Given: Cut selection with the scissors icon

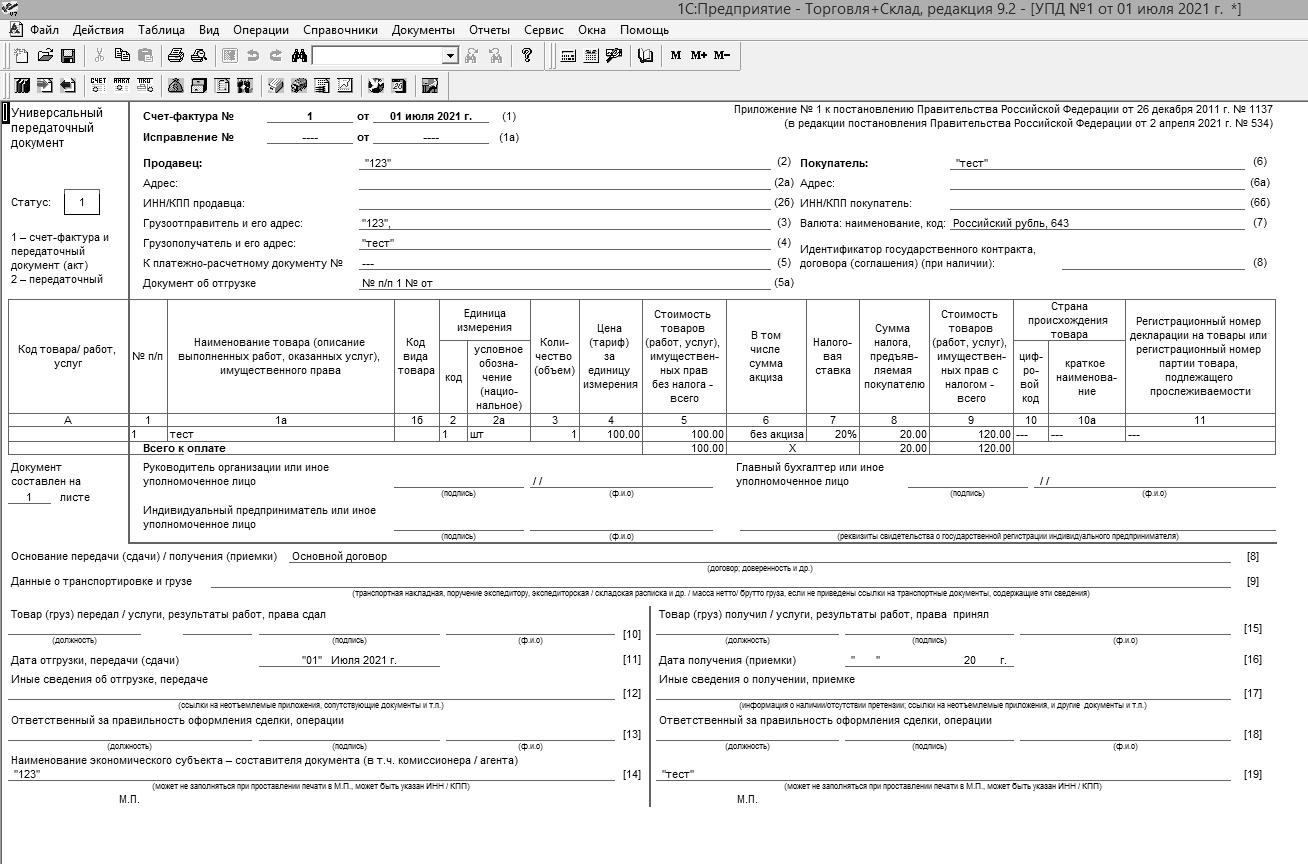Looking at the screenshot, I should point(99,56).
